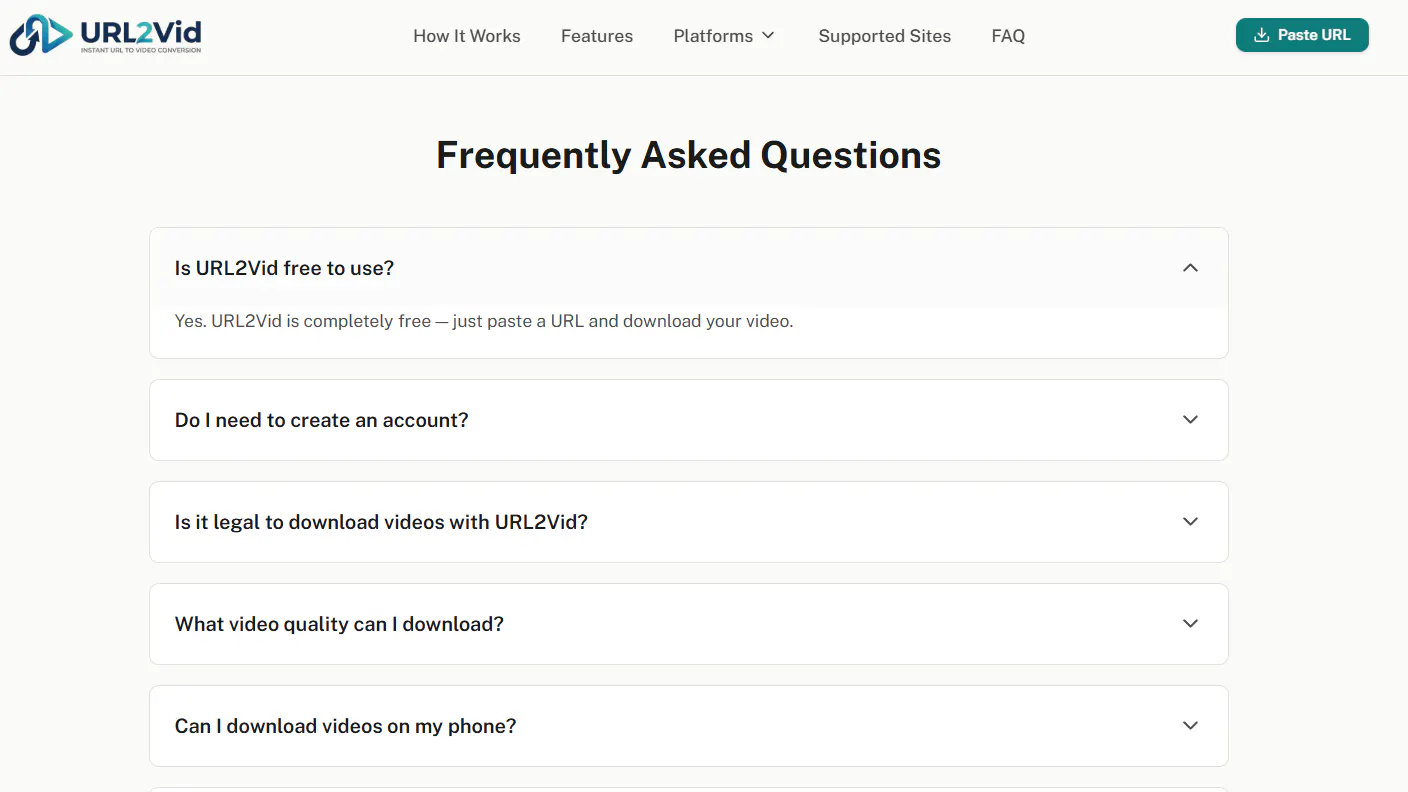Expand the 'What video quality can I download?' chevron
Image resolution: width=1408 pixels, height=792 pixels.
(1190, 624)
